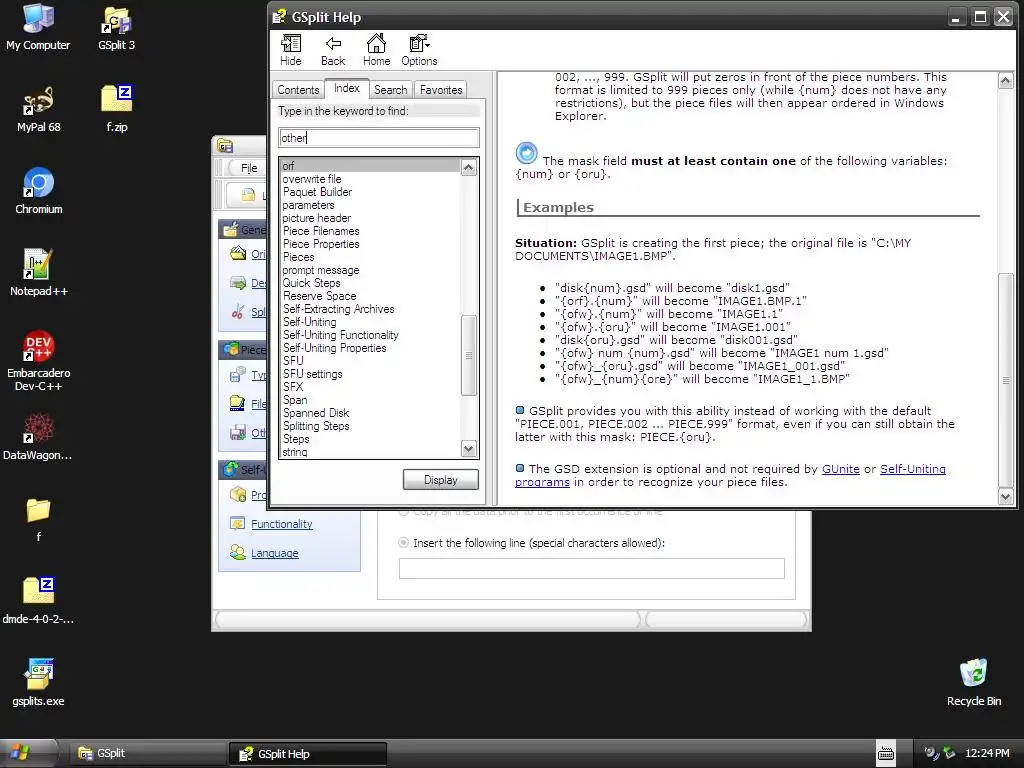Open the folder named f on desktop
Image resolution: width=1024 pixels, height=768 pixels.
click(x=39, y=520)
